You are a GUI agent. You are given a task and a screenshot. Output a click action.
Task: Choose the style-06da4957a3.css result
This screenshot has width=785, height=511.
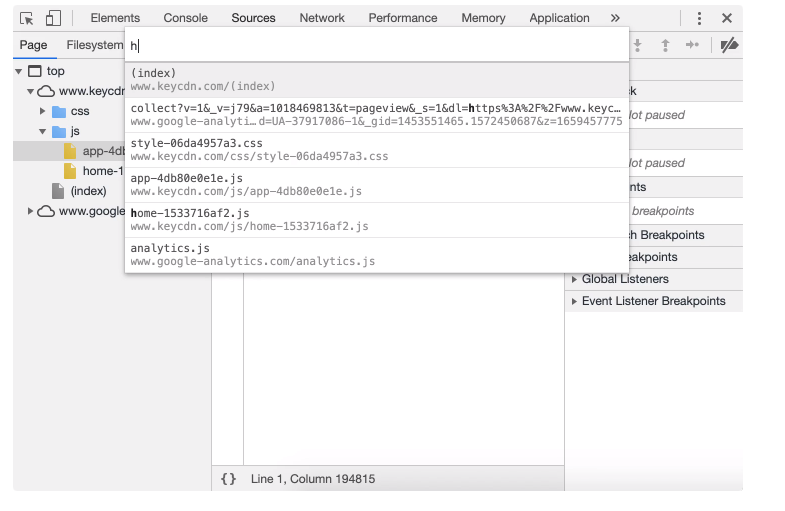point(376,150)
